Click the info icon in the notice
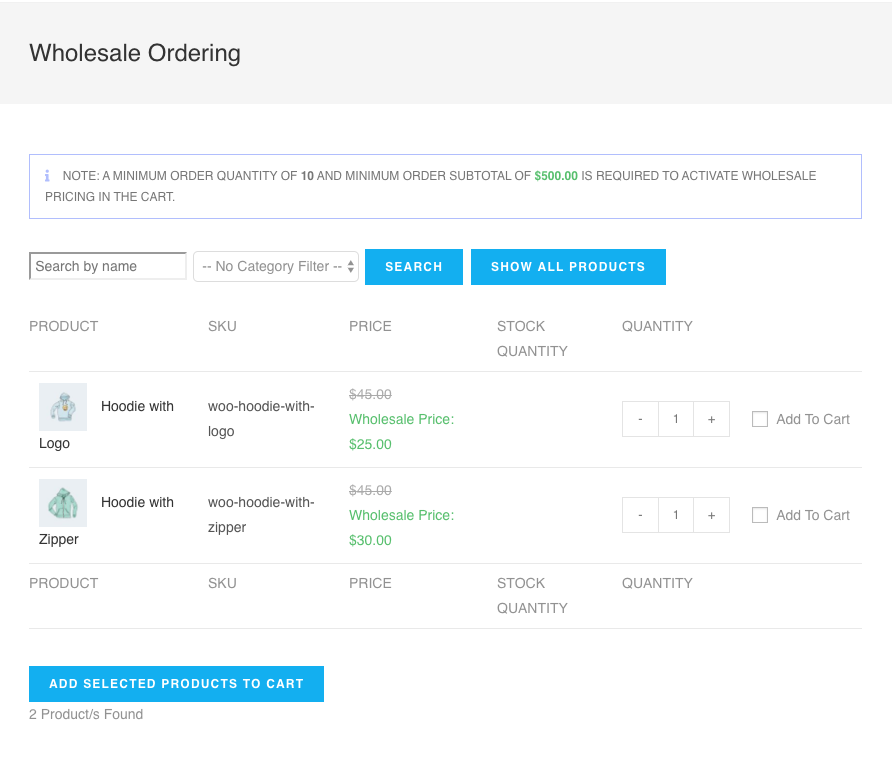 [x=47, y=176]
